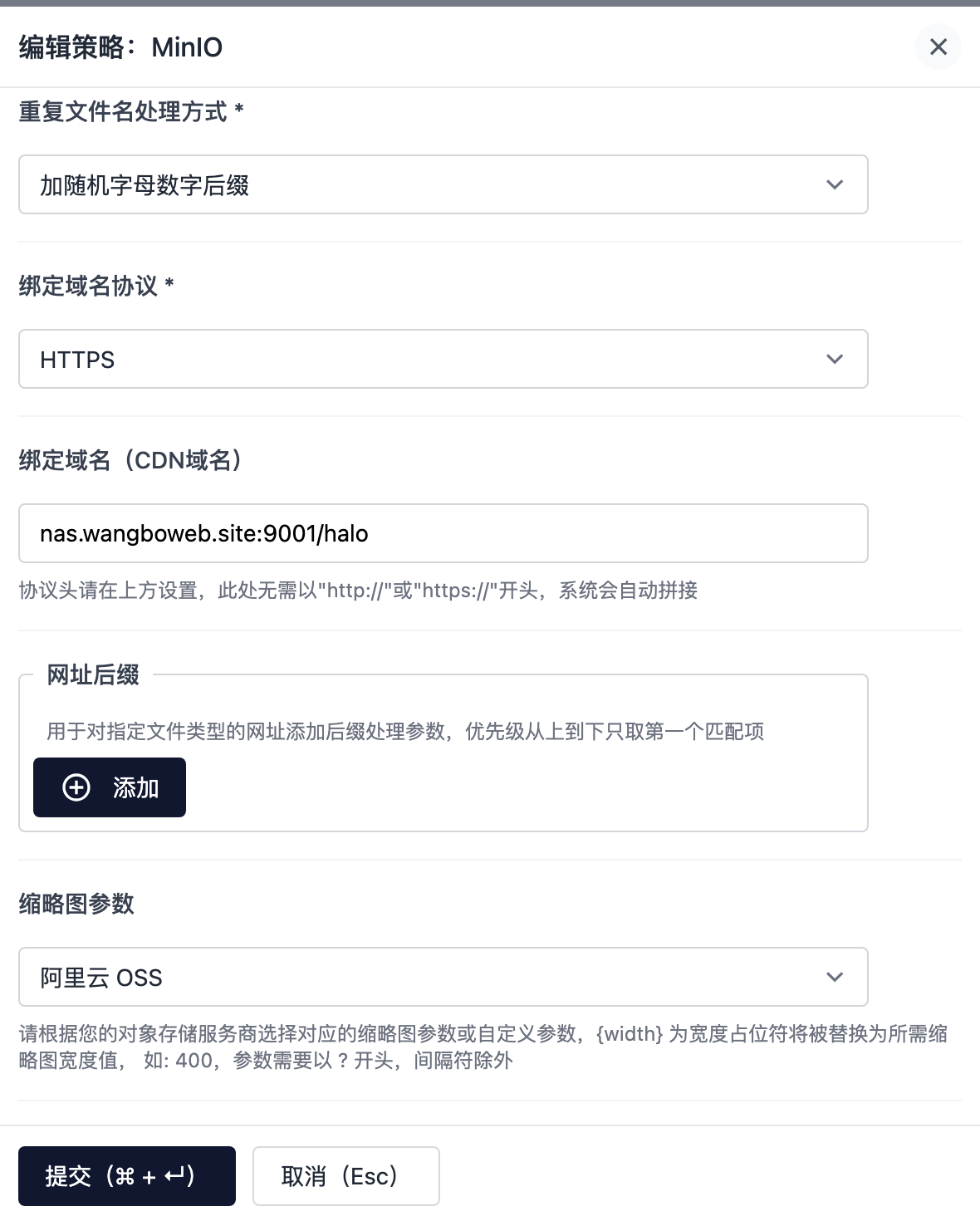Expand the HTTPS protocol dropdown

click(x=443, y=359)
